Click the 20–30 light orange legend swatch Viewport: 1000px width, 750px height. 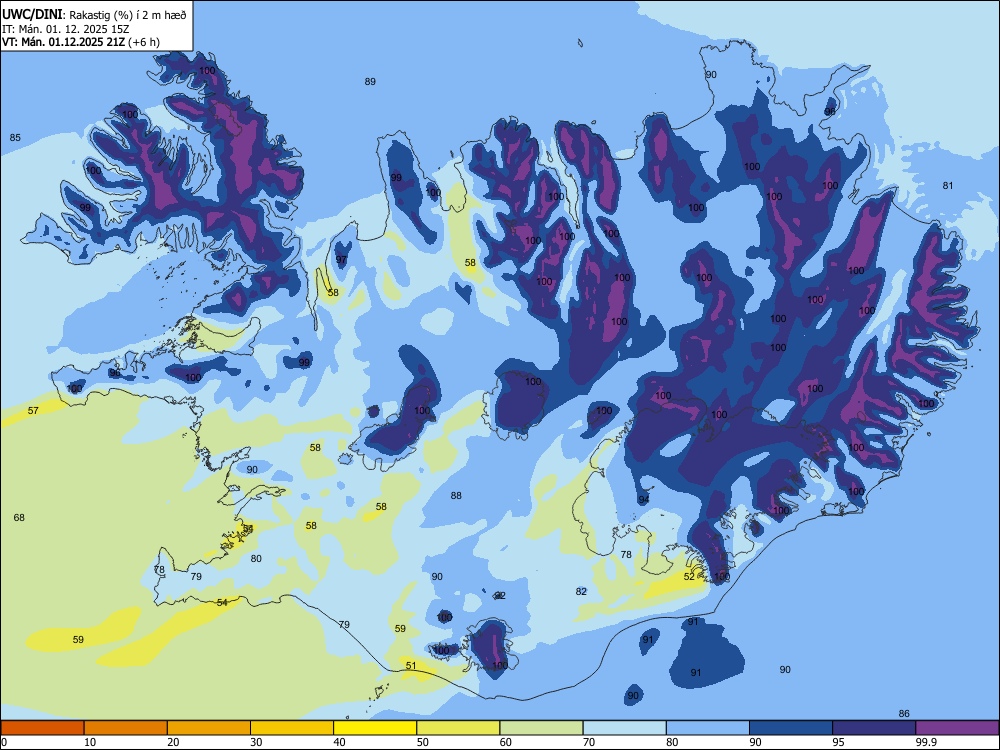click(x=209, y=728)
